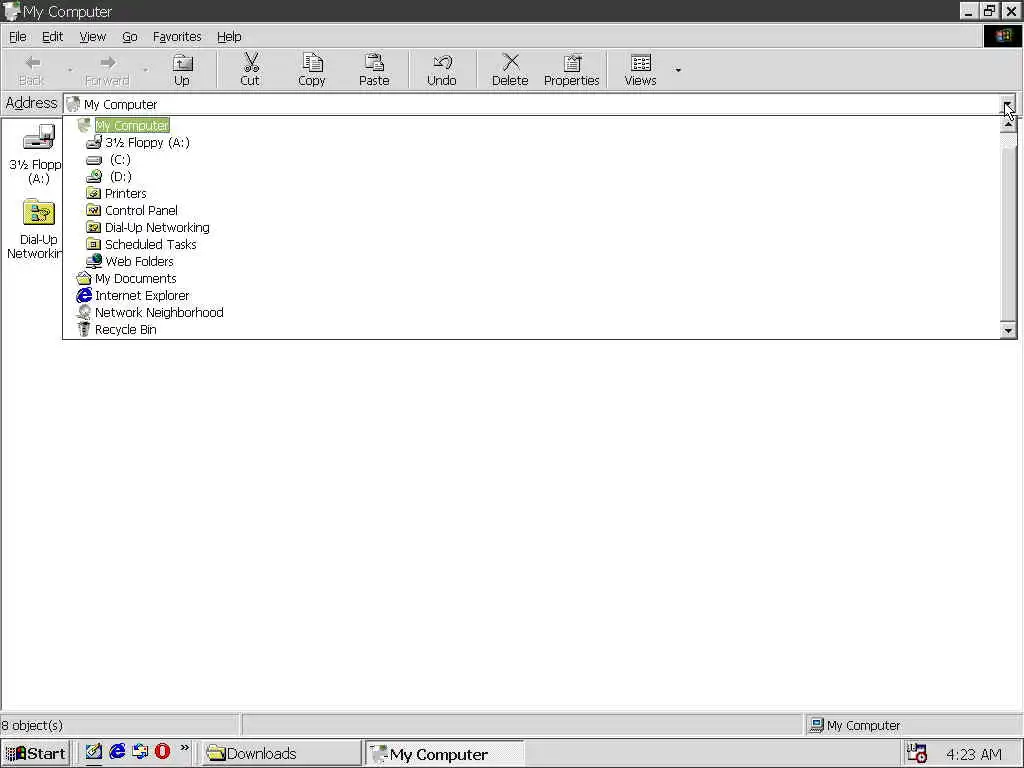Click dropdown list scroll-down arrow
Image resolution: width=1024 pixels, height=768 pixels.
(1008, 330)
